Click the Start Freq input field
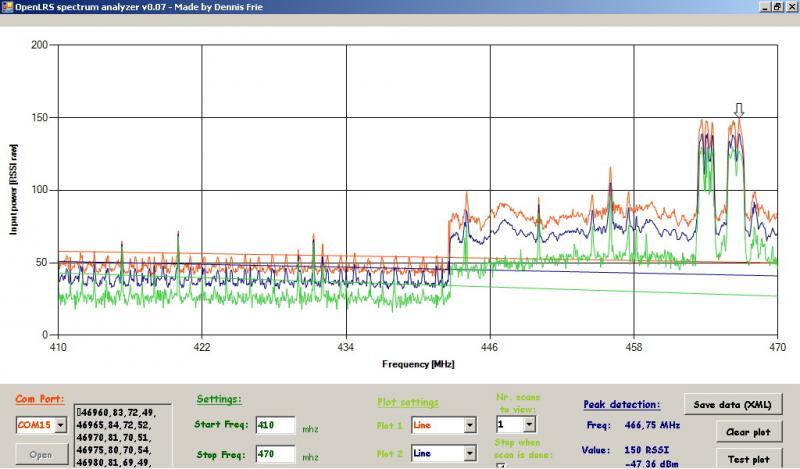 click(275, 425)
